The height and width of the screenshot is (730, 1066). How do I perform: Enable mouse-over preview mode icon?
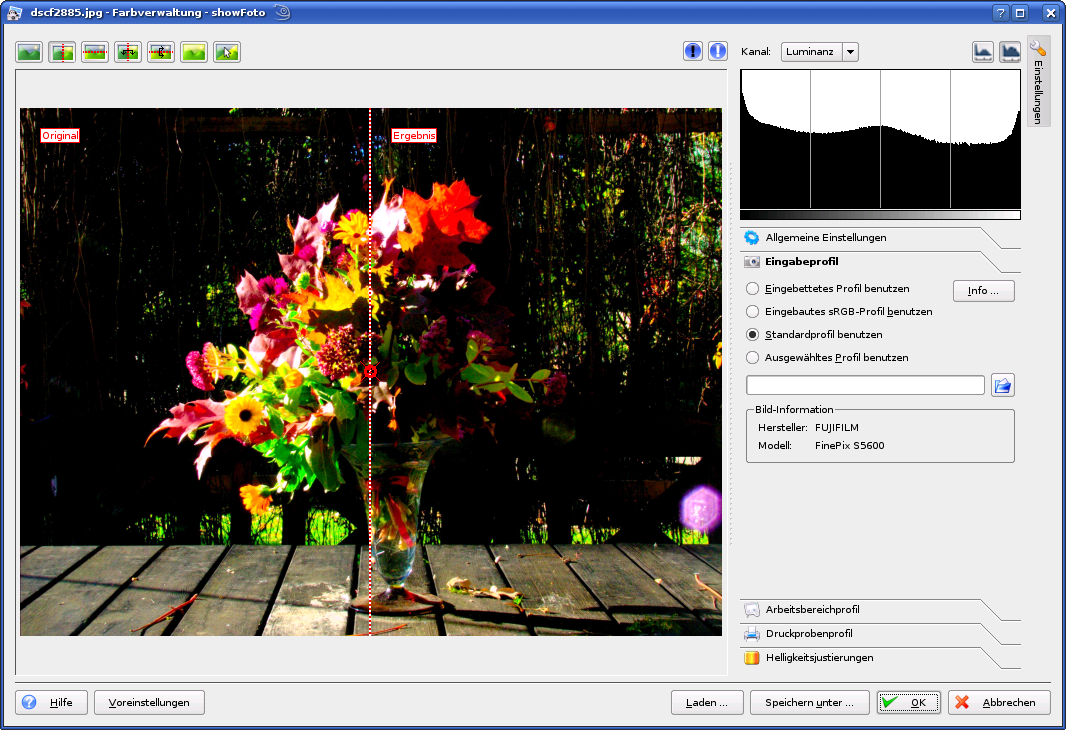pos(227,52)
